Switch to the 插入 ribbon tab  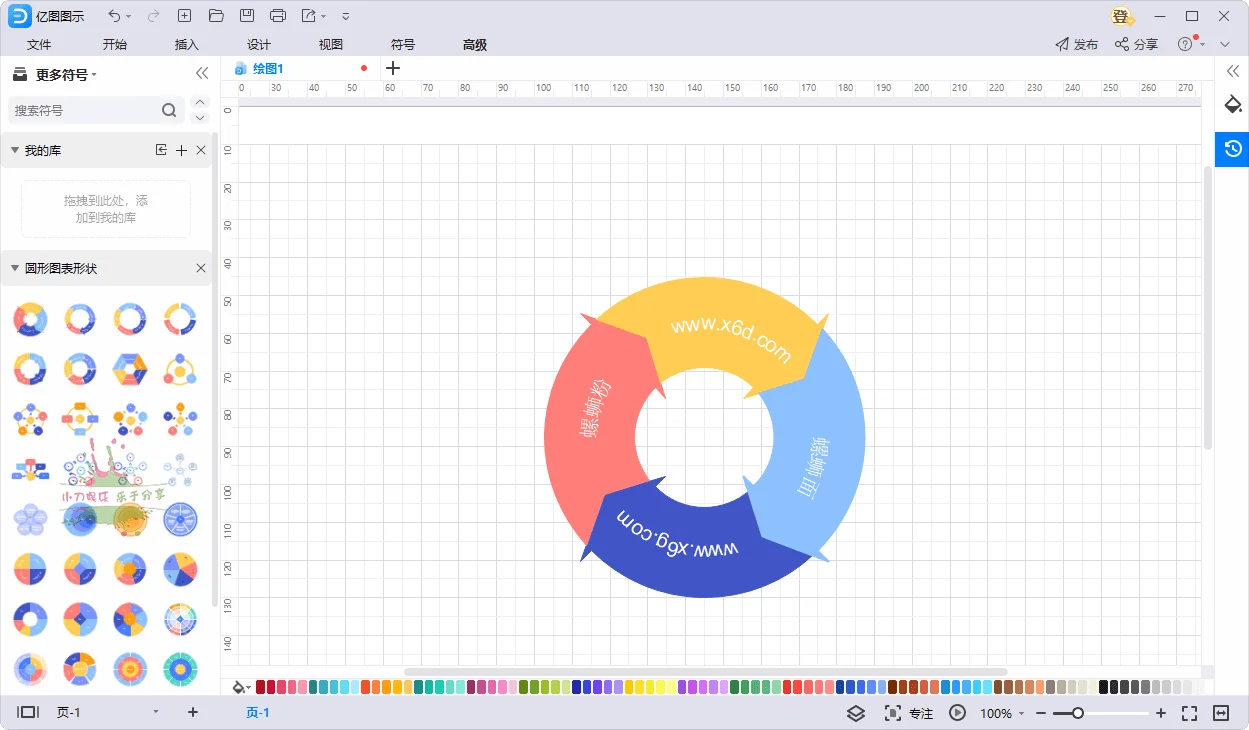point(185,44)
